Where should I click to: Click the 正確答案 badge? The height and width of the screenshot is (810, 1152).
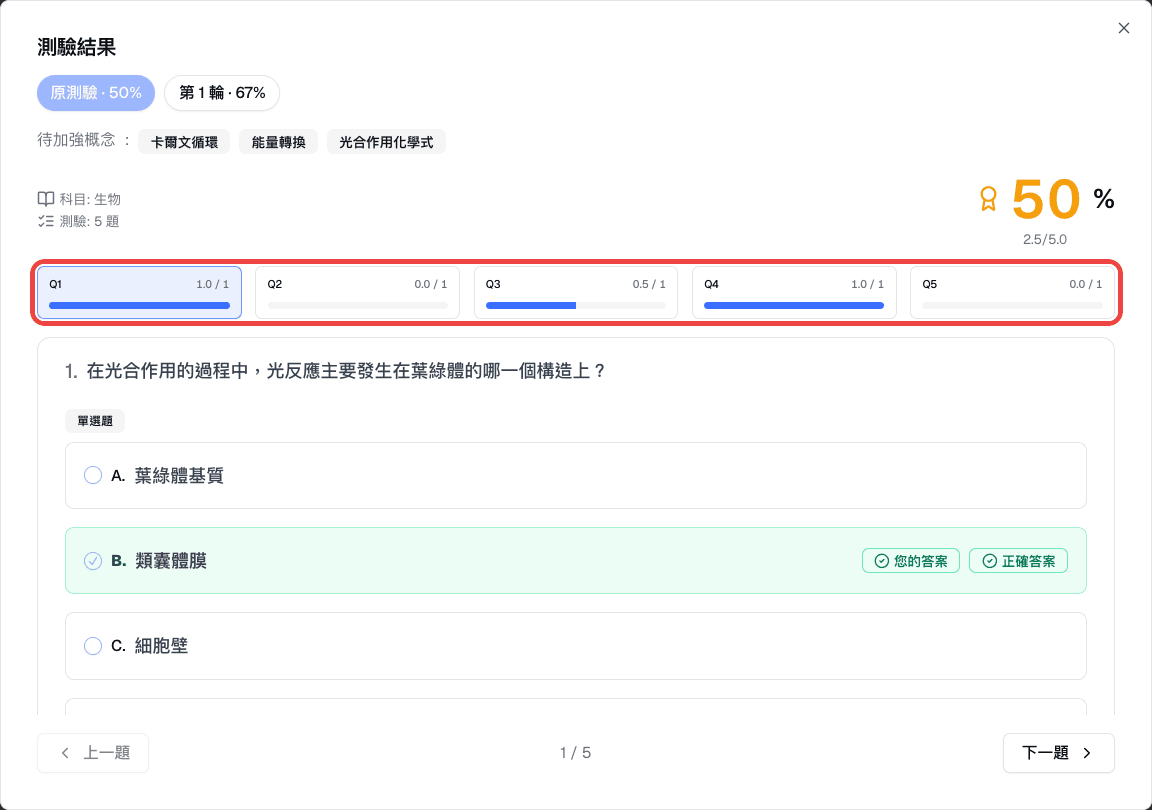[1018, 561]
